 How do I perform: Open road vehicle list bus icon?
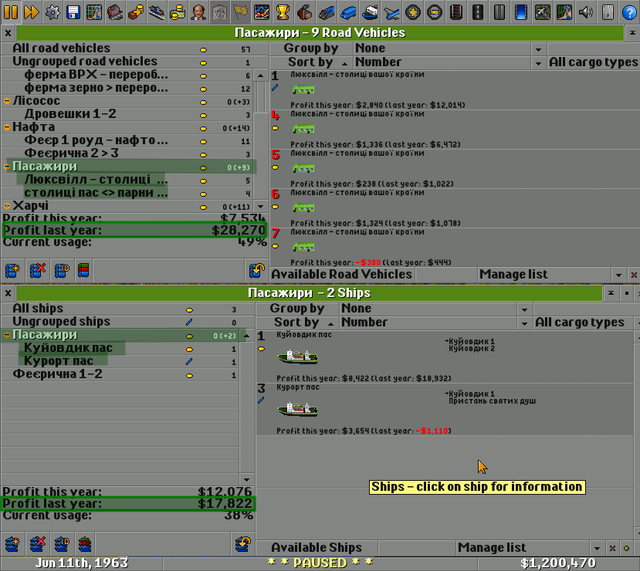348,11
